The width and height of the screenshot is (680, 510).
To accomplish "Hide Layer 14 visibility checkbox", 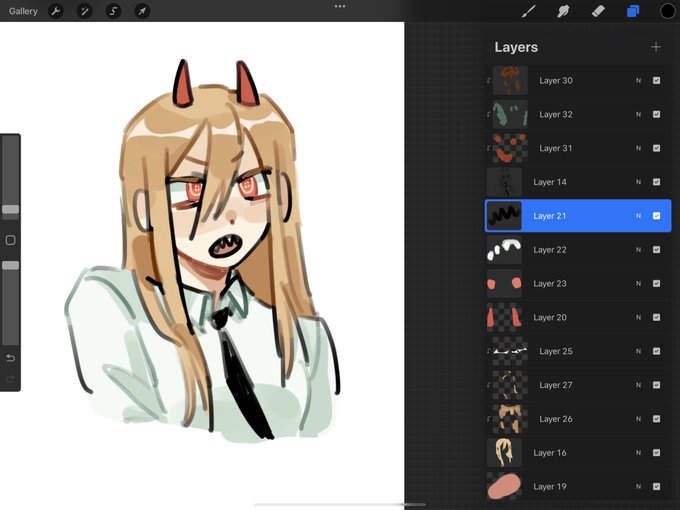I will coord(656,182).
